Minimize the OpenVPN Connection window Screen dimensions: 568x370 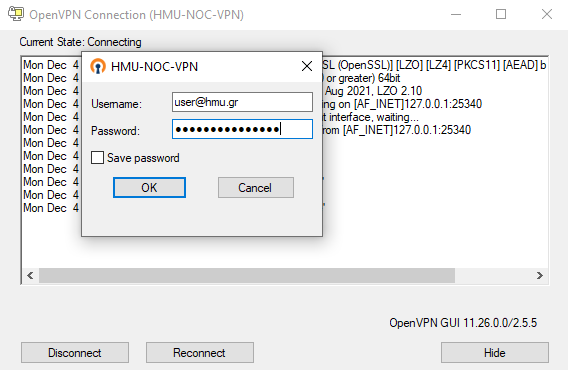pyautogui.click(x=456, y=14)
